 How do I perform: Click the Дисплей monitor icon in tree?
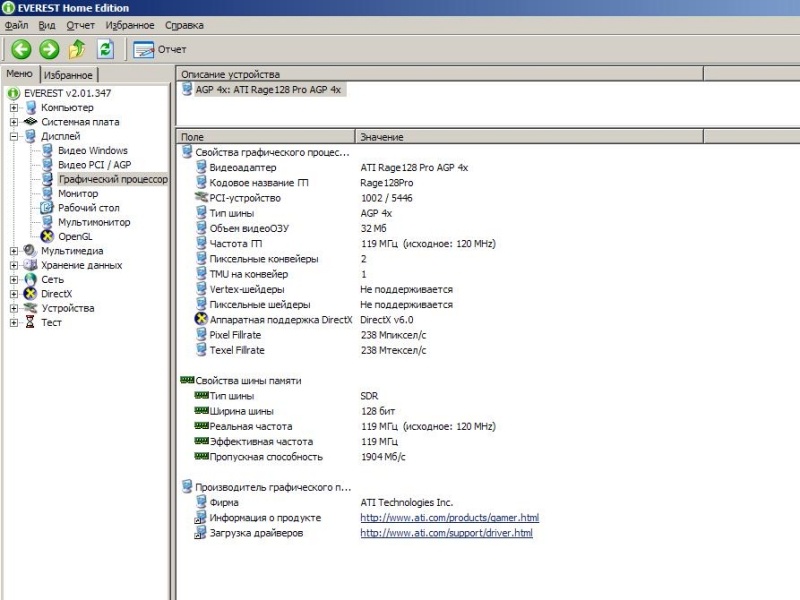(x=31, y=136)
